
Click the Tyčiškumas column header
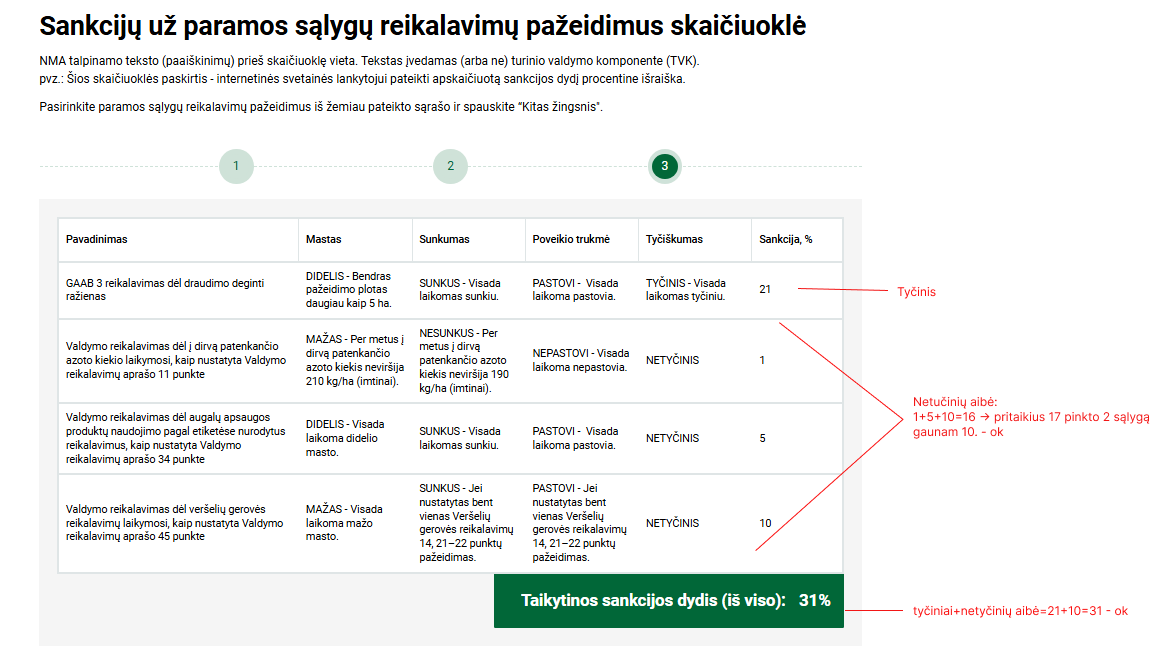[x=674, y=240]
